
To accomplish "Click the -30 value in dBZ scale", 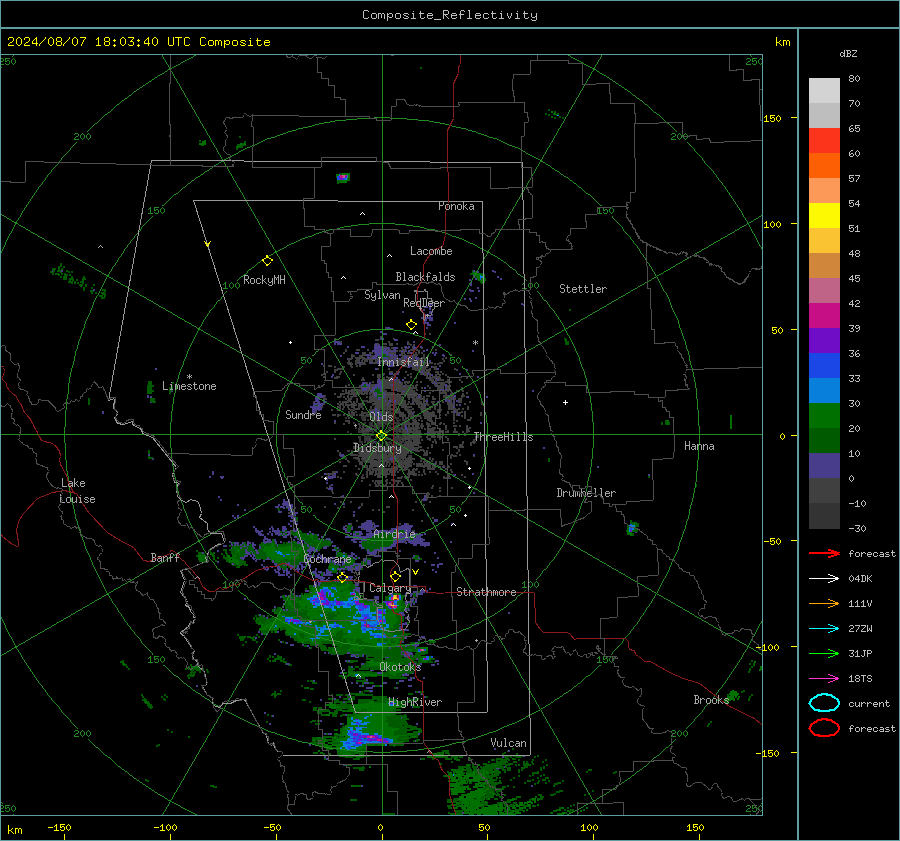I will [x=857, y=528].
